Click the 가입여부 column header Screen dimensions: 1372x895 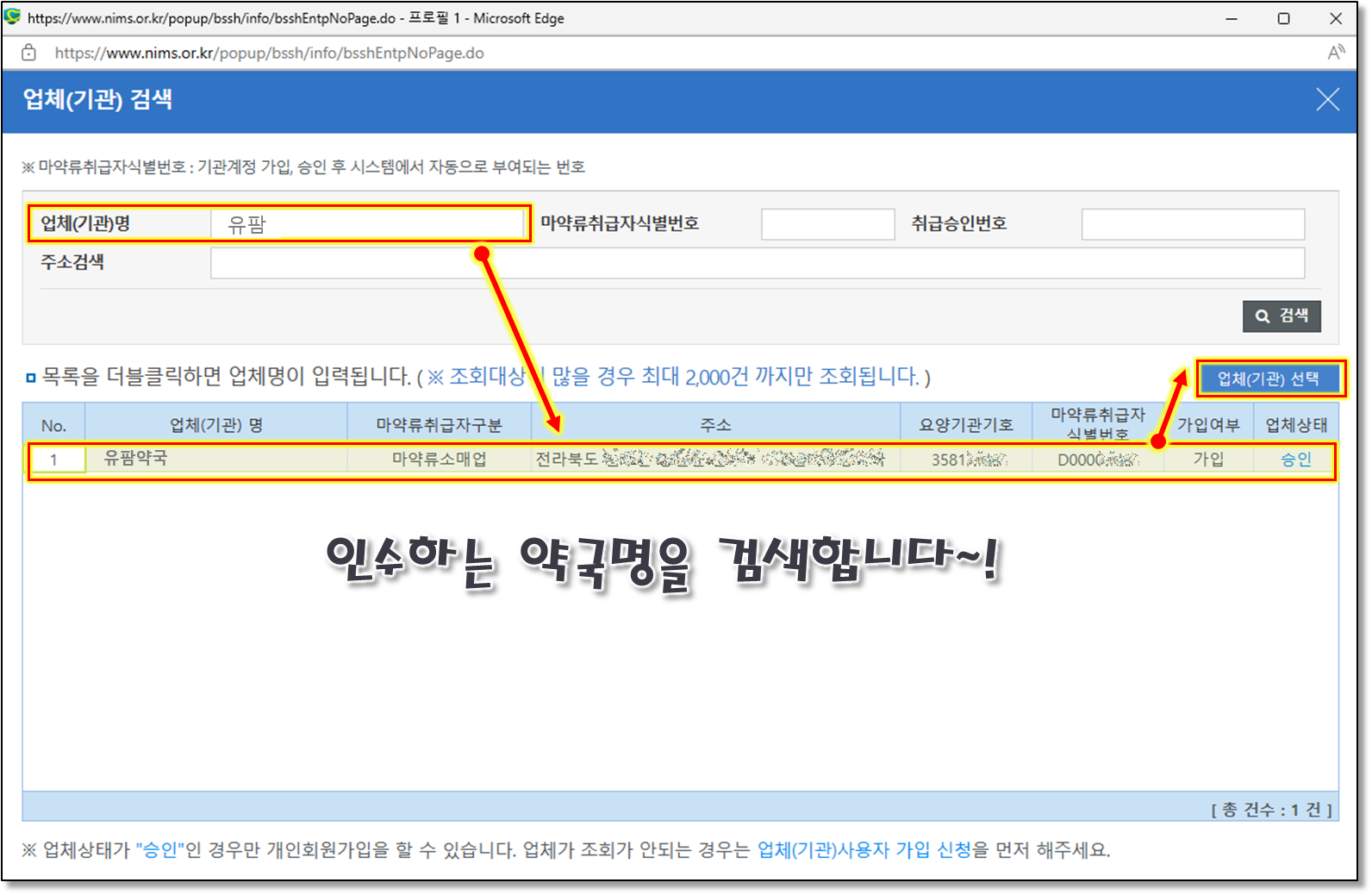click(1208, 425)
